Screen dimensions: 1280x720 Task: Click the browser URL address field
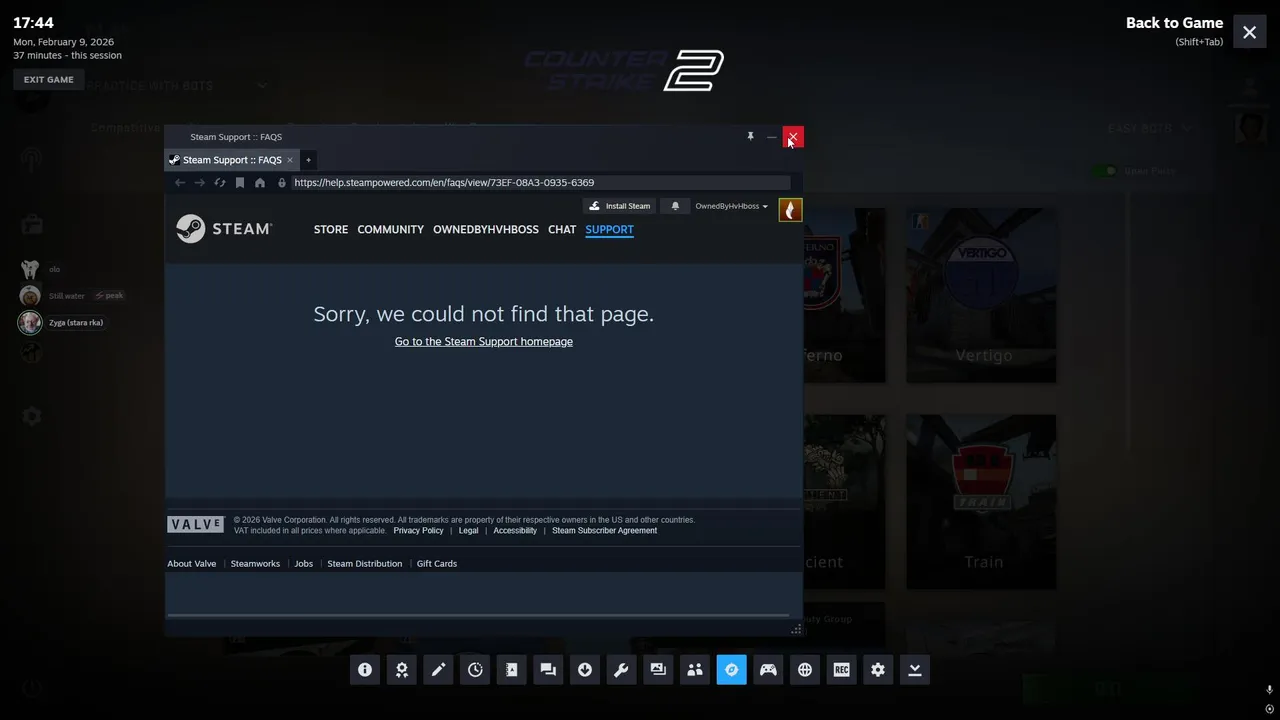point(540,183)
